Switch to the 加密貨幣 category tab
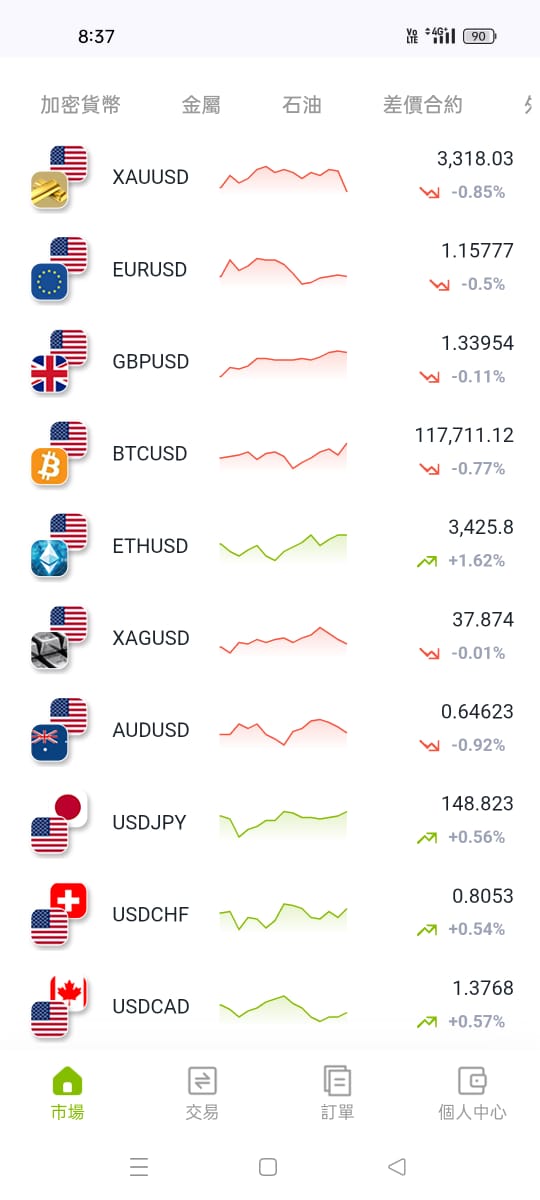 (x=81, y=105)
